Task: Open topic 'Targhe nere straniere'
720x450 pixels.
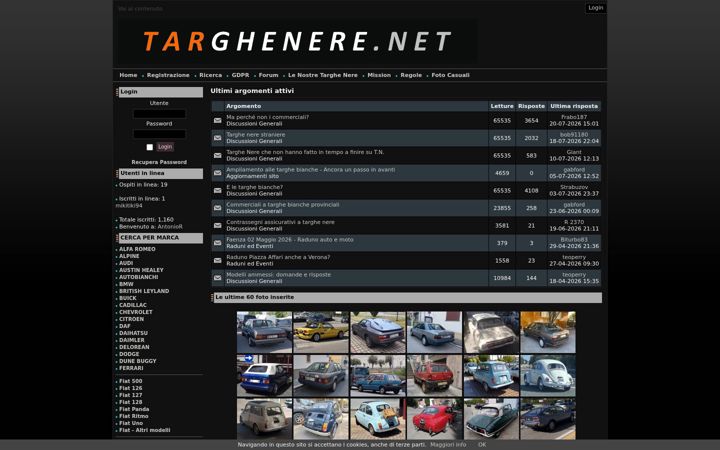Action: click(255, 135)
